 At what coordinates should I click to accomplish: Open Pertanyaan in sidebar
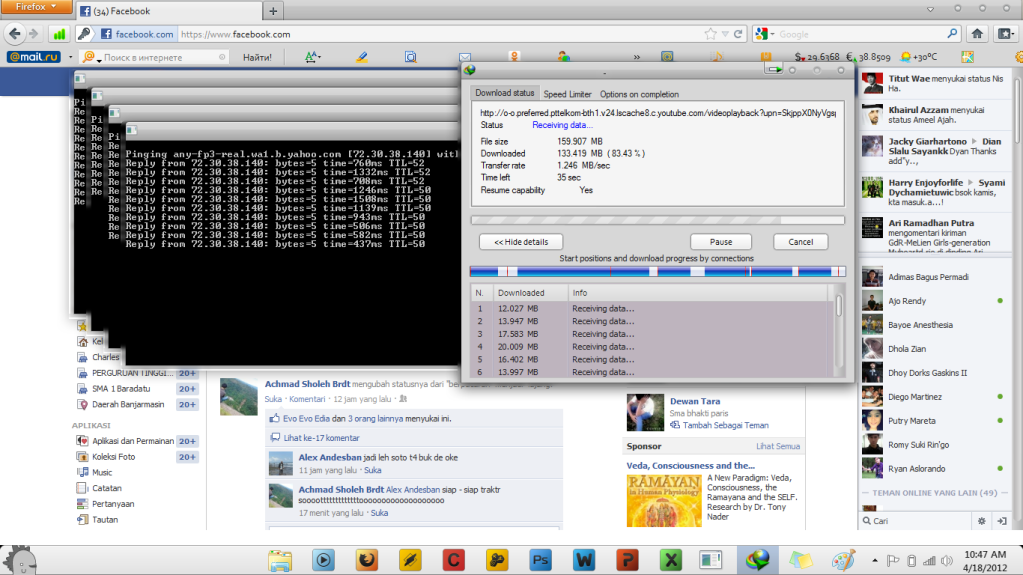coord(113,503)
